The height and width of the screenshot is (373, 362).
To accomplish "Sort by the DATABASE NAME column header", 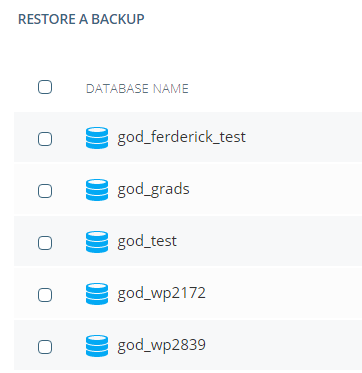I will 137,89.
